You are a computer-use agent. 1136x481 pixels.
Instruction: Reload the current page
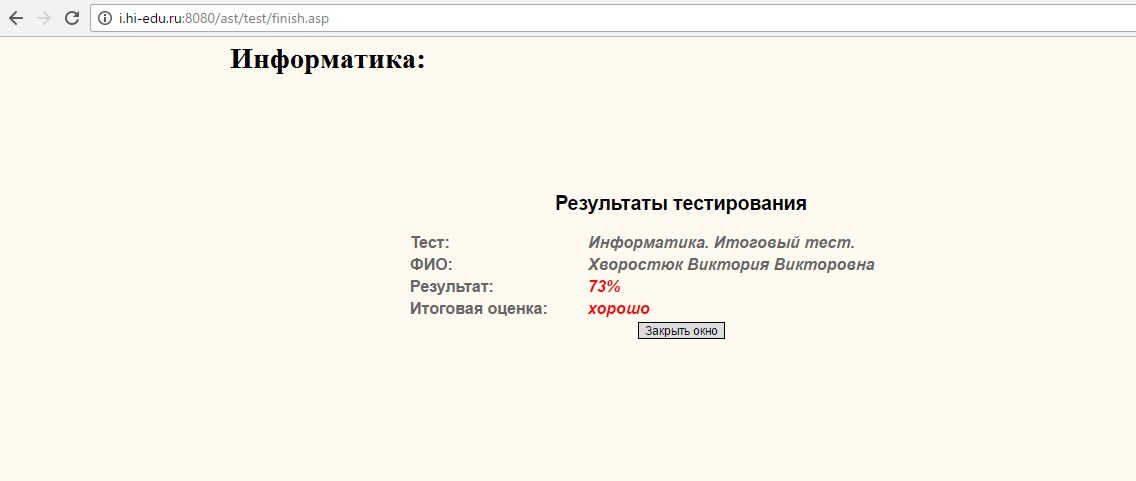pos(72,18)
